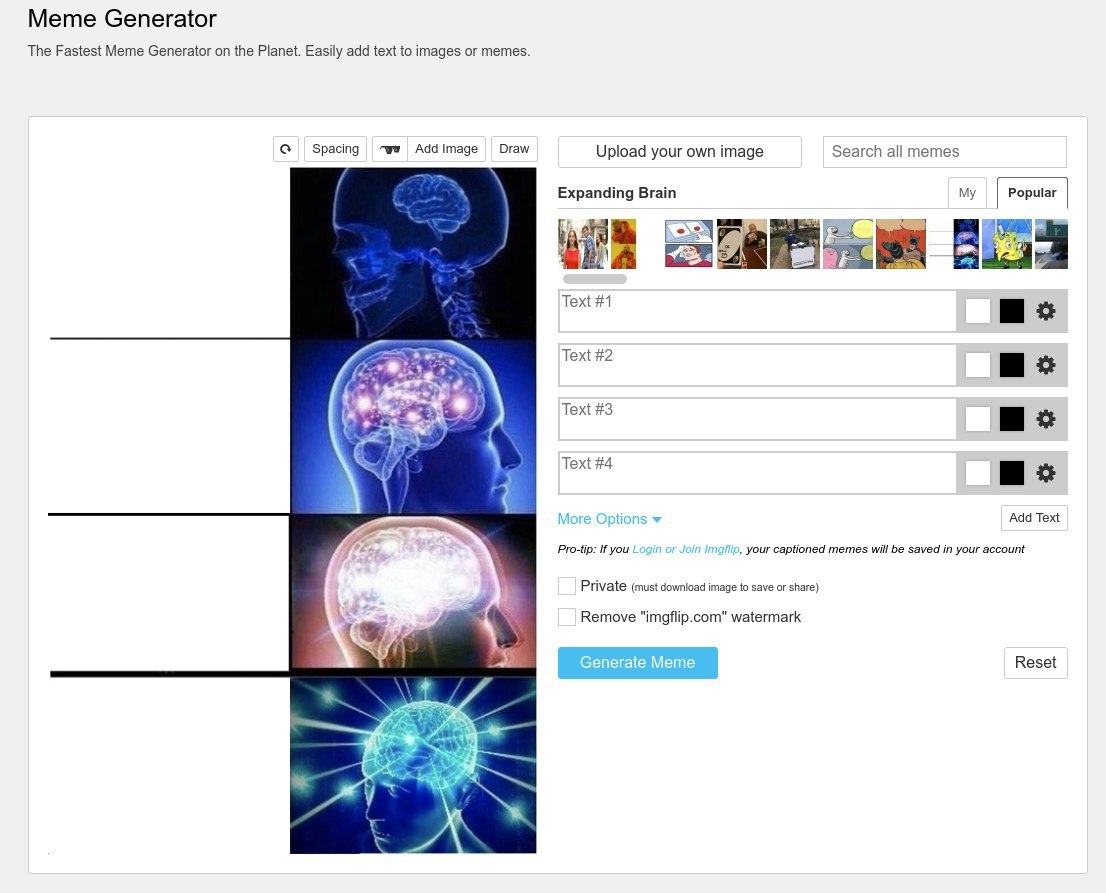Click the sunglasses sticker icon
This screenshot has width=1106, height=893.
(x=389, y=149)
